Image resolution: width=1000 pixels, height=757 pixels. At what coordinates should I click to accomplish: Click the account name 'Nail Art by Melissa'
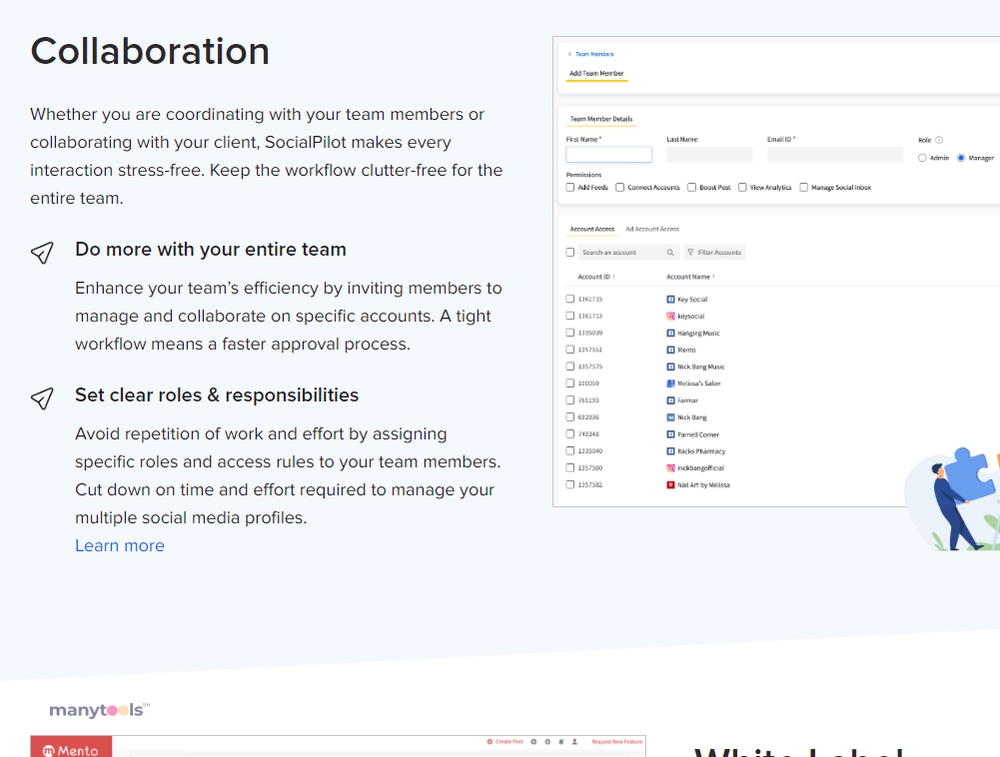tap(703, 485)
